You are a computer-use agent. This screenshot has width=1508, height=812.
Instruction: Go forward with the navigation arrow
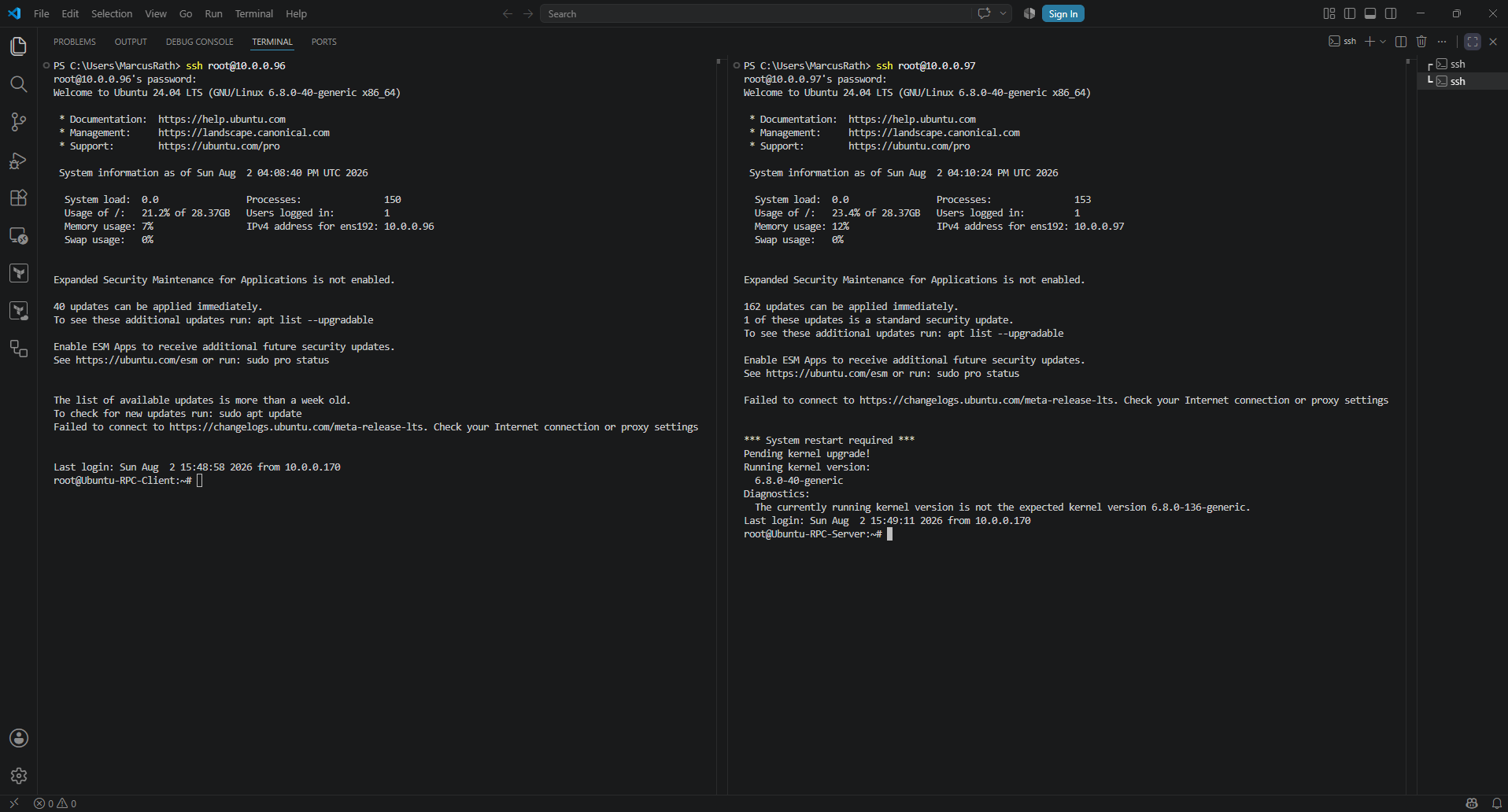(x=528, y=13)
